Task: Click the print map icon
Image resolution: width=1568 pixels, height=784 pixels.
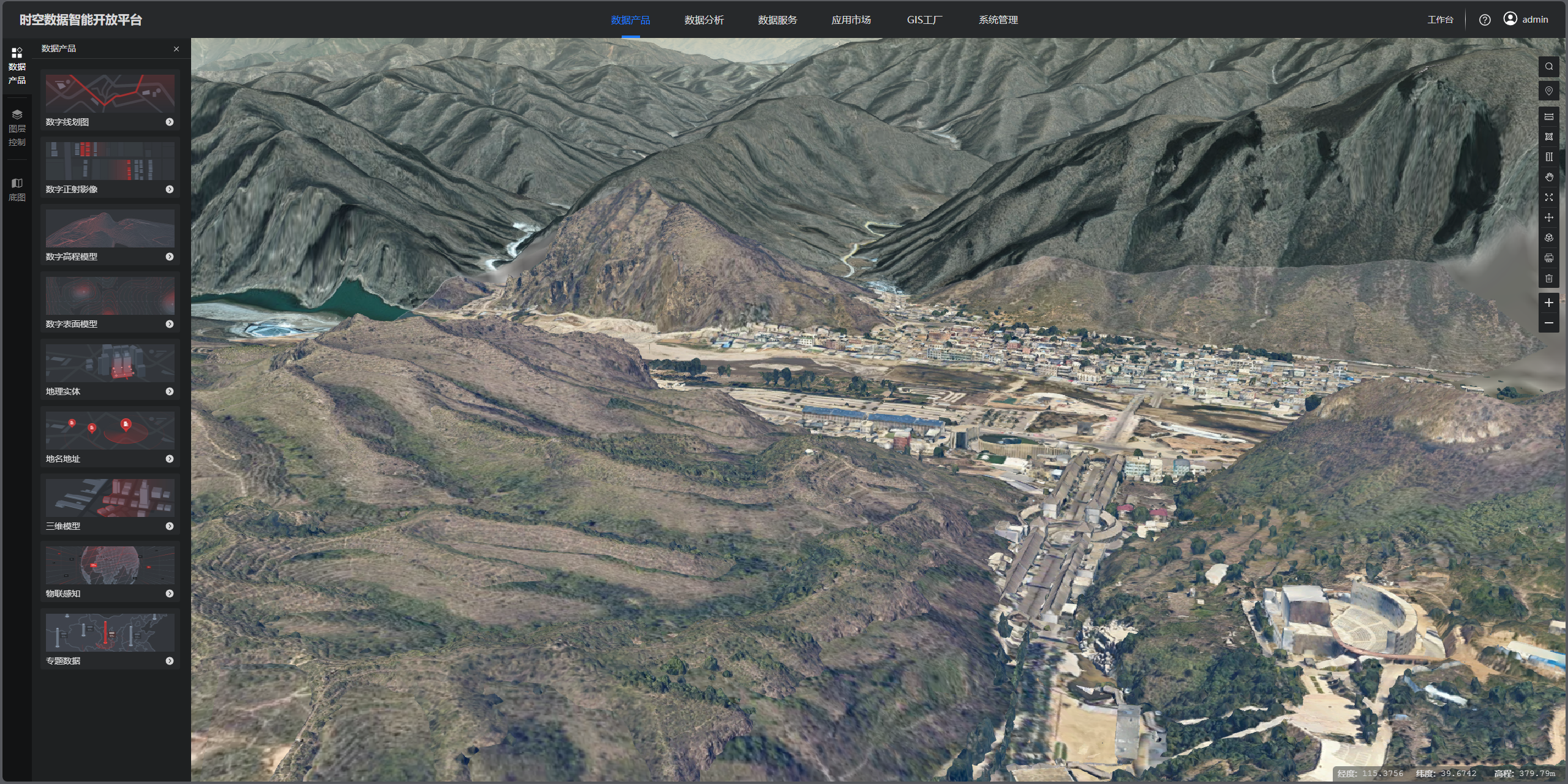Action: [1548, 258]
